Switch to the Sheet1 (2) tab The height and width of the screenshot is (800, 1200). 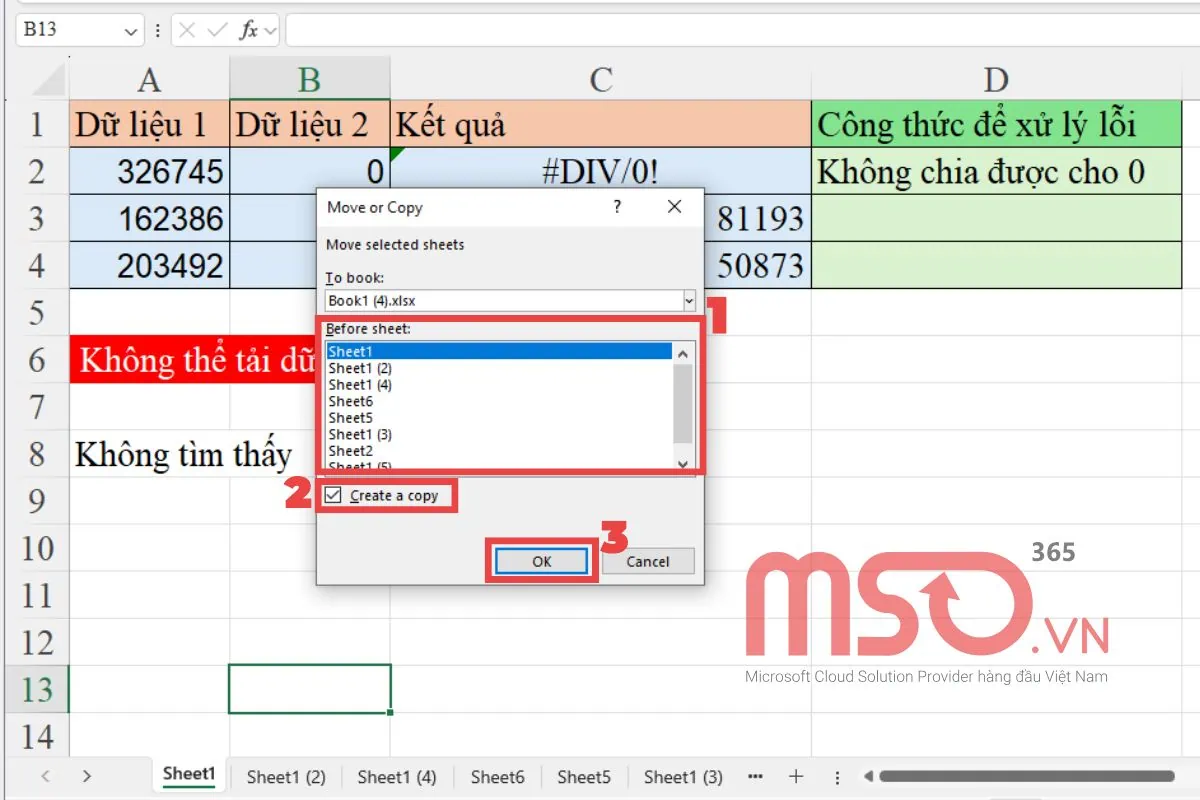(286, 776)
